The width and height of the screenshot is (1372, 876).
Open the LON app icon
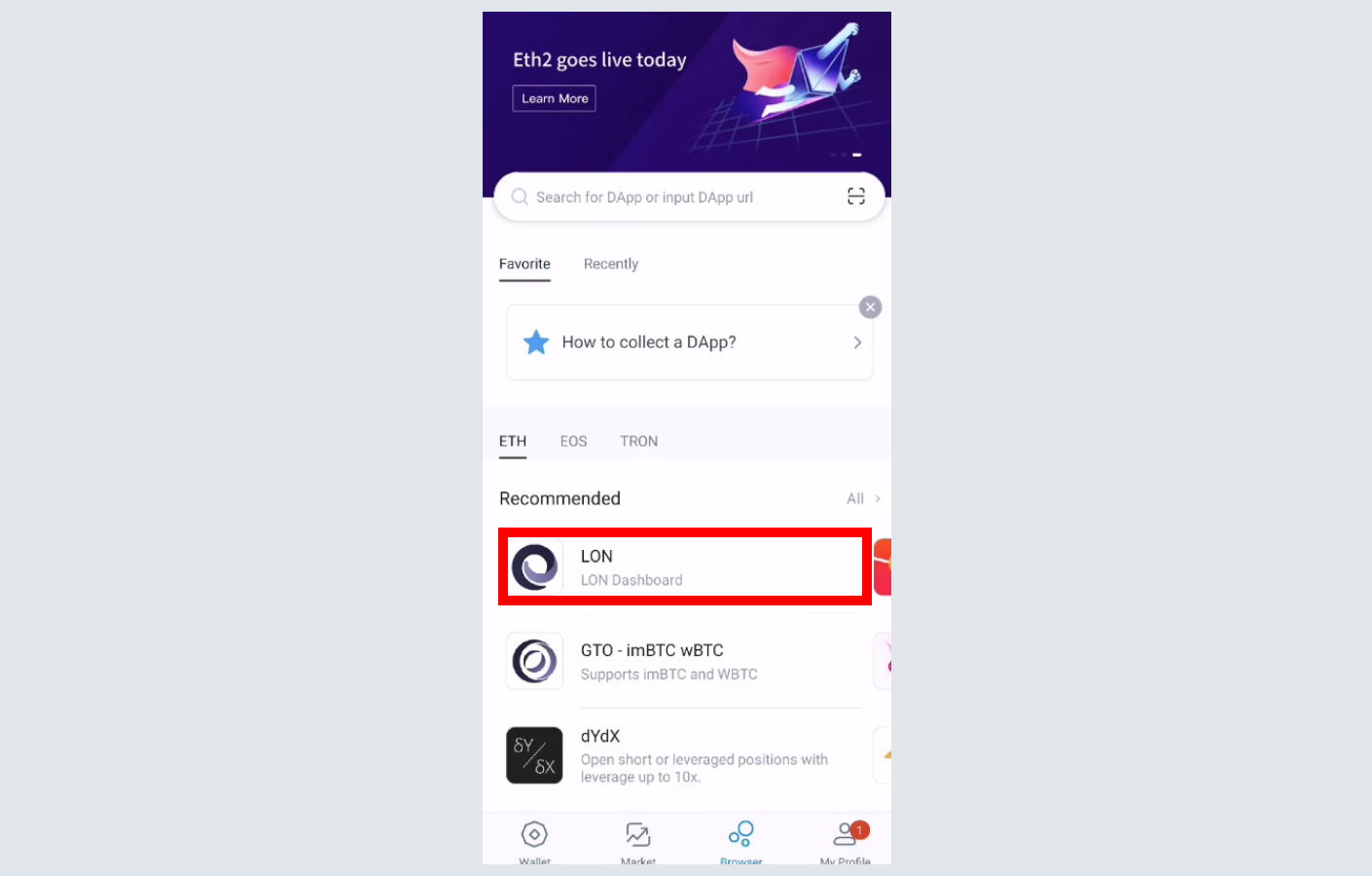(x=534, y=566)
